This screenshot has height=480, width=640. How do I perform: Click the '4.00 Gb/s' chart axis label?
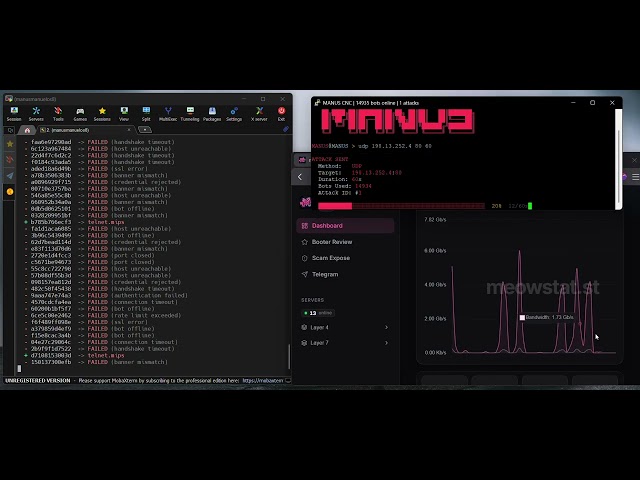click(435, 284)
